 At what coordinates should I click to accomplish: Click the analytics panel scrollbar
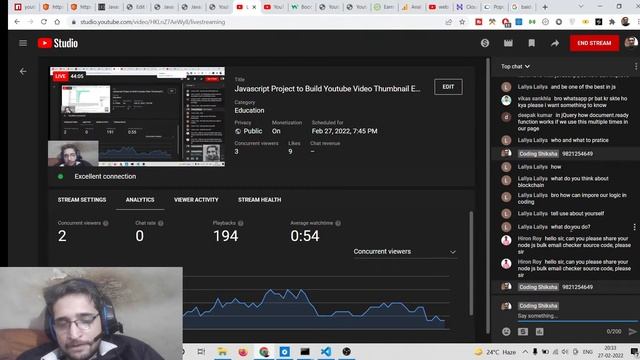click(471, 262)
